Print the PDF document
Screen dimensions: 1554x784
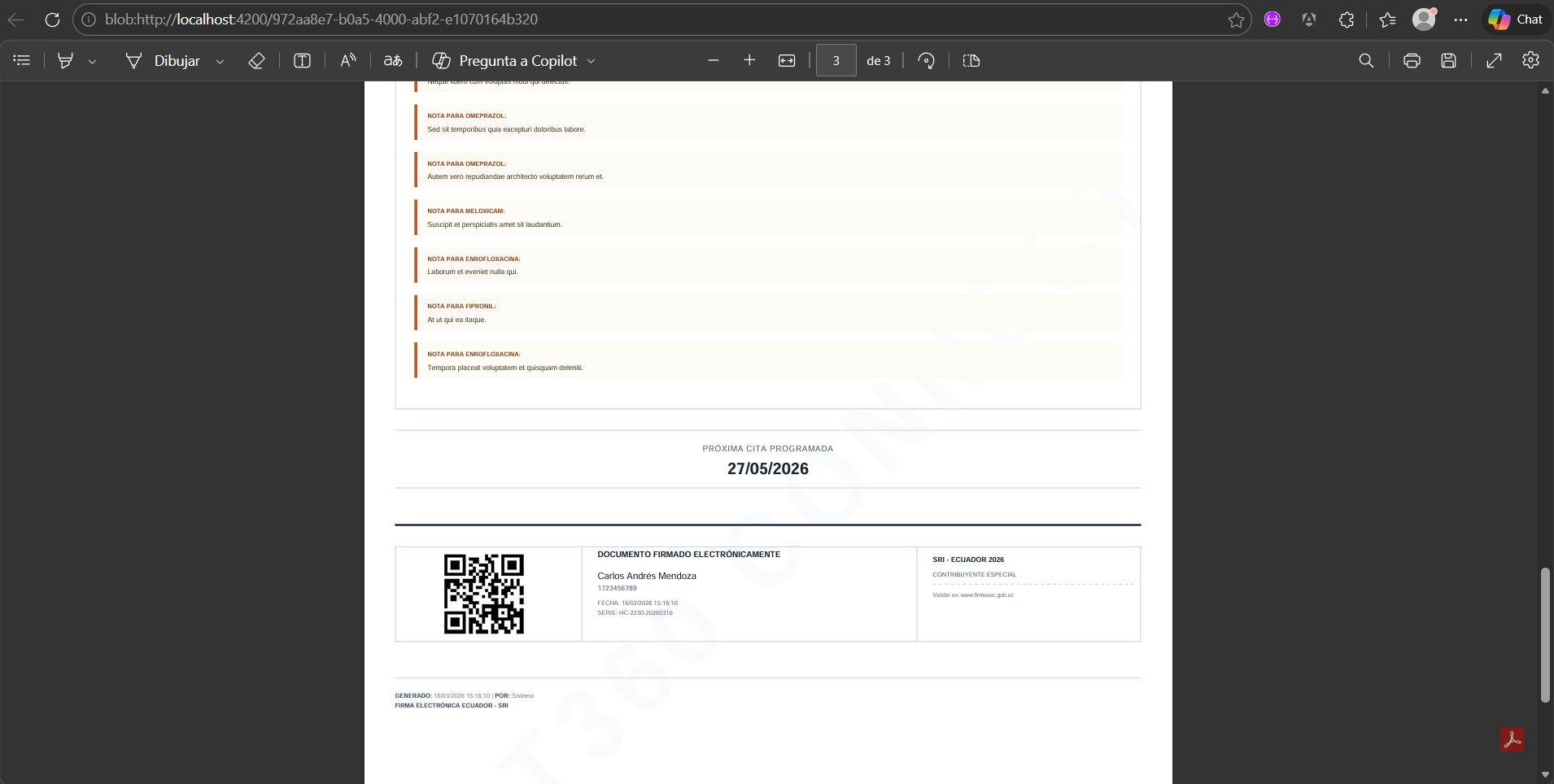pyautogui.click(x=1412, y=60)
